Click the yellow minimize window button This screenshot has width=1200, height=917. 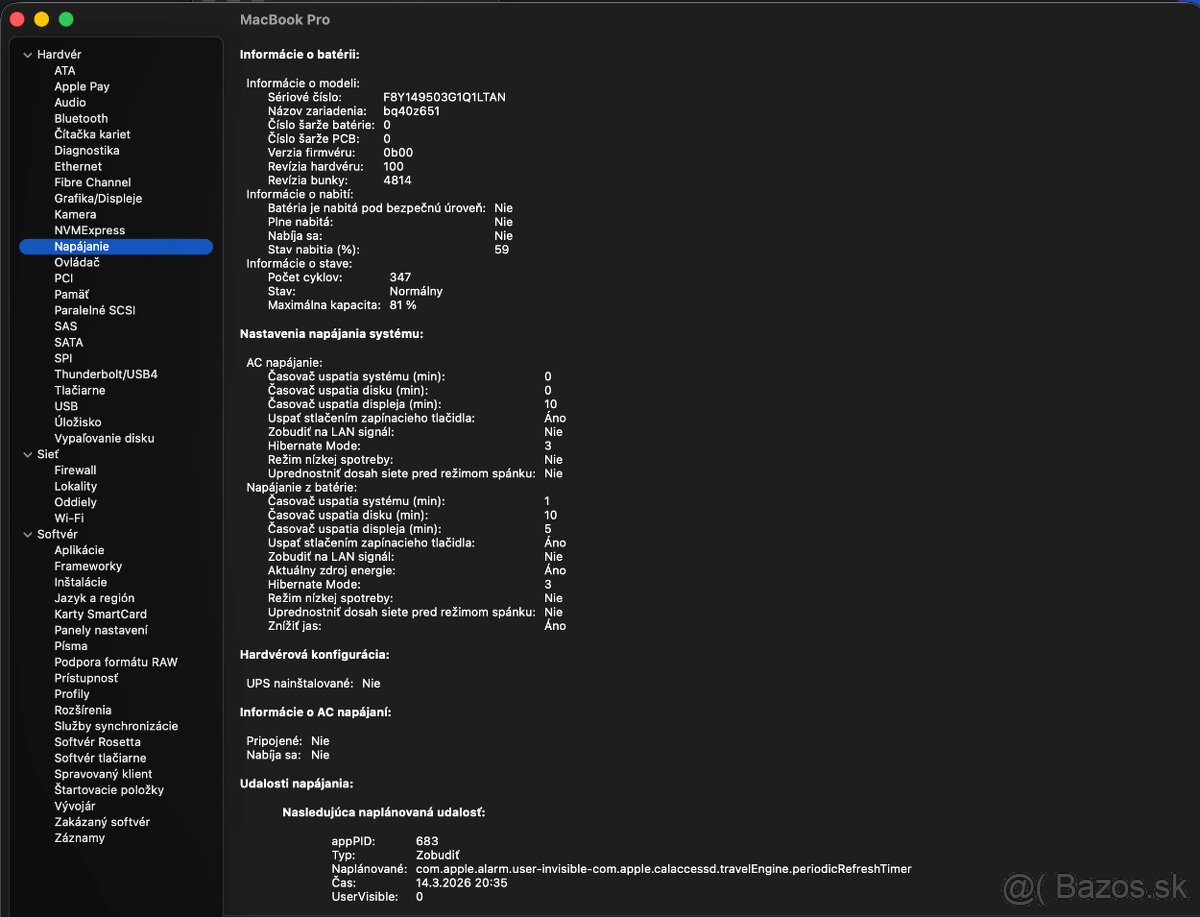(x=41, y=19)
